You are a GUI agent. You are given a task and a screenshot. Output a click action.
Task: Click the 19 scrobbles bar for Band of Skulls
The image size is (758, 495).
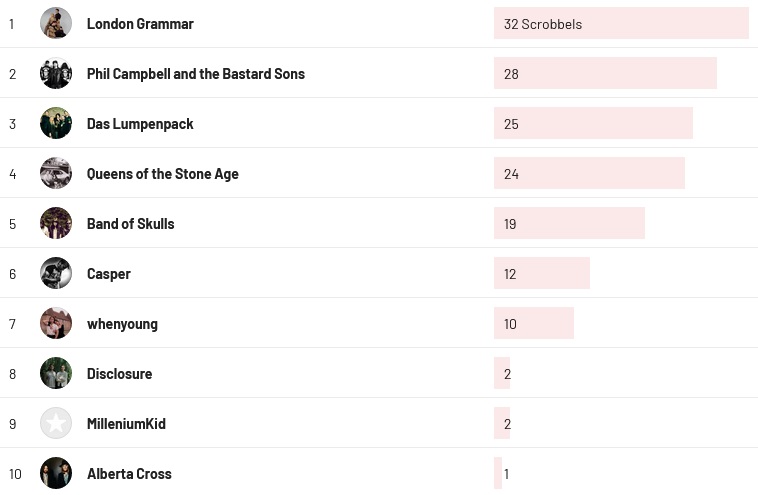[x=568, y=223]
